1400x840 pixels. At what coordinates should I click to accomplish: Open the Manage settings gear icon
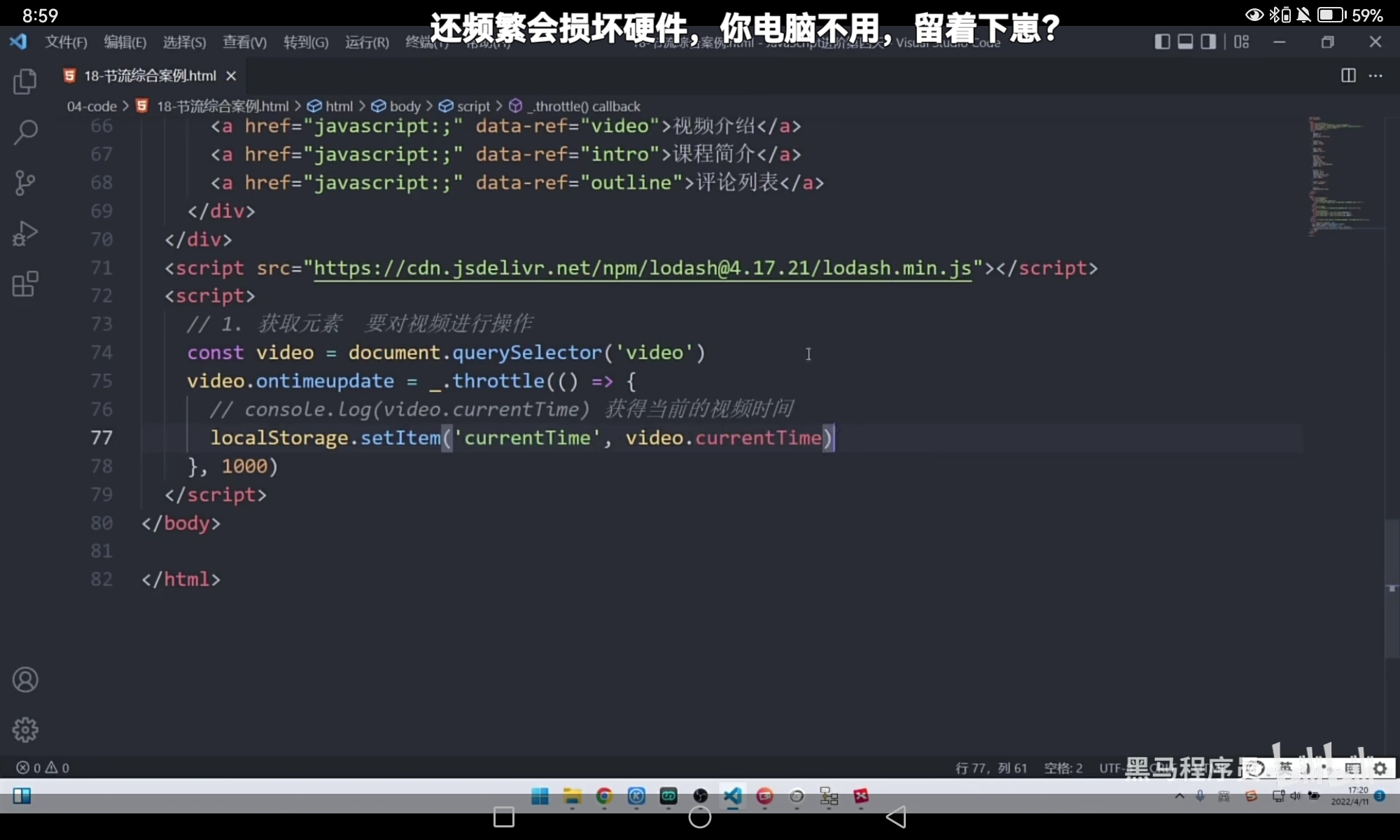pyautogui.click(x=25, y=730)
